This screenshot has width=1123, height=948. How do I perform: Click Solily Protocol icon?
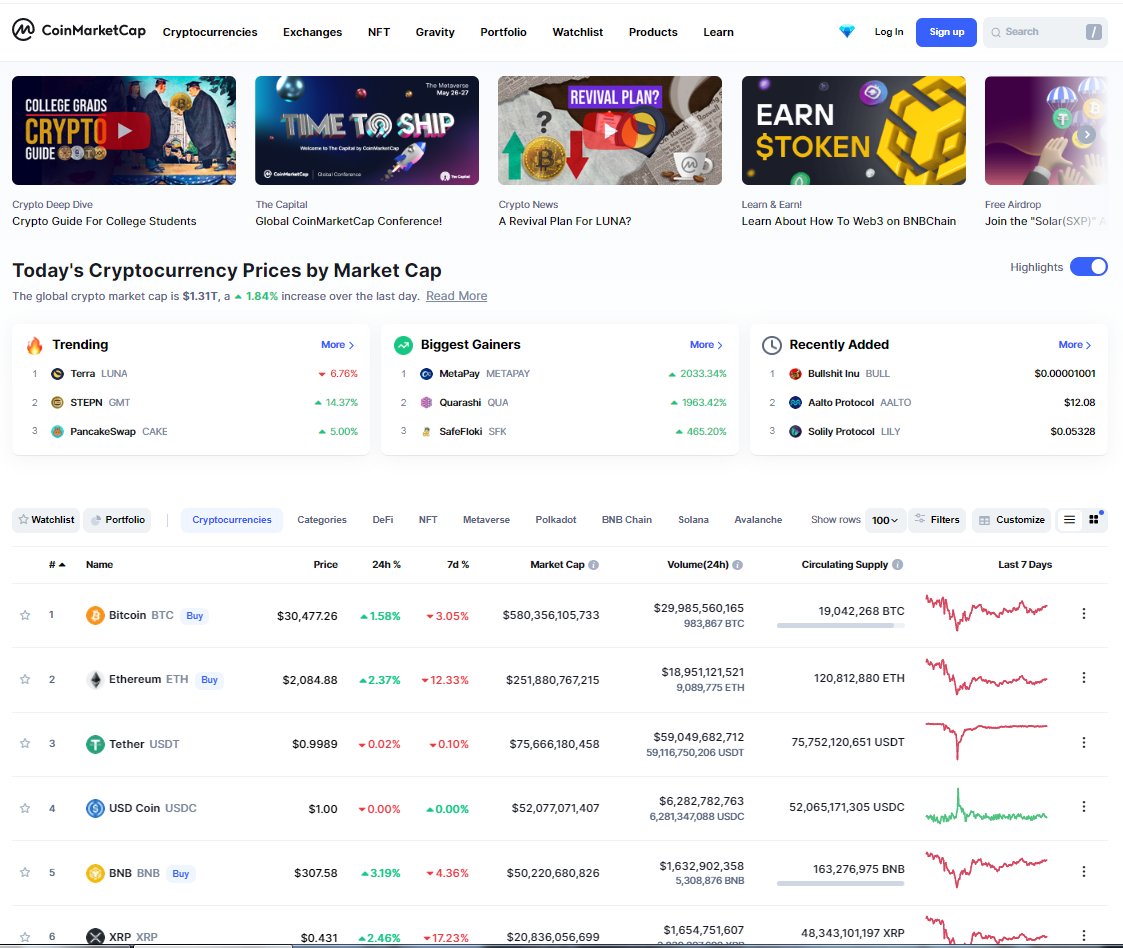point(795,431)
